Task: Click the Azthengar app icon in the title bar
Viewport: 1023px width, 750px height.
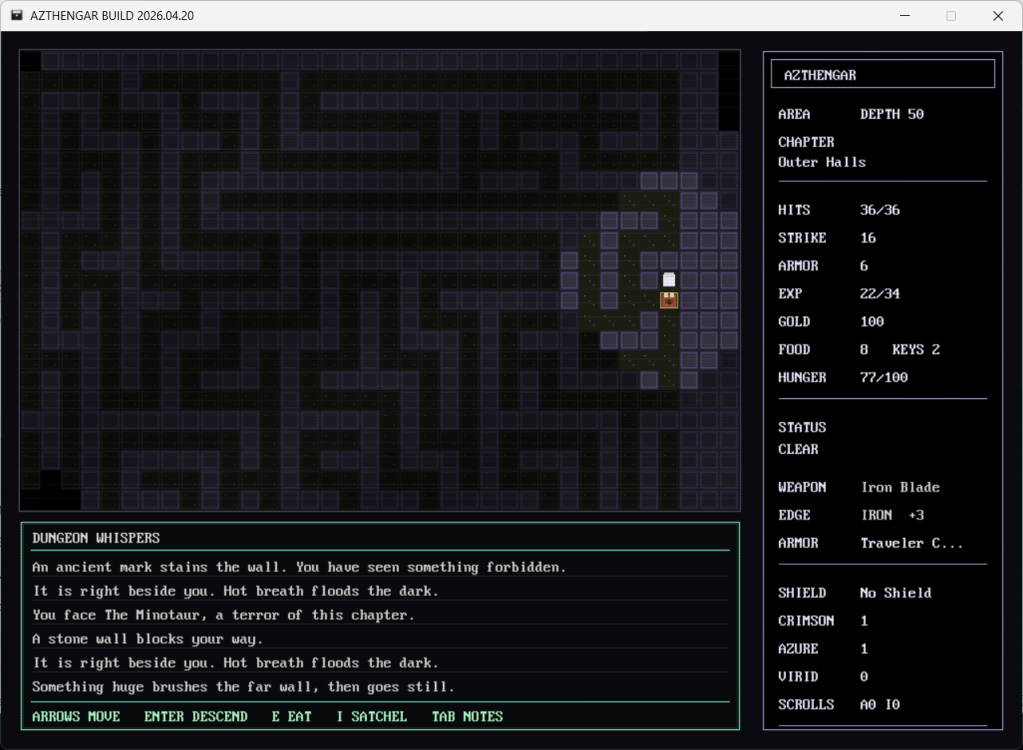Action: pos(17,16)
